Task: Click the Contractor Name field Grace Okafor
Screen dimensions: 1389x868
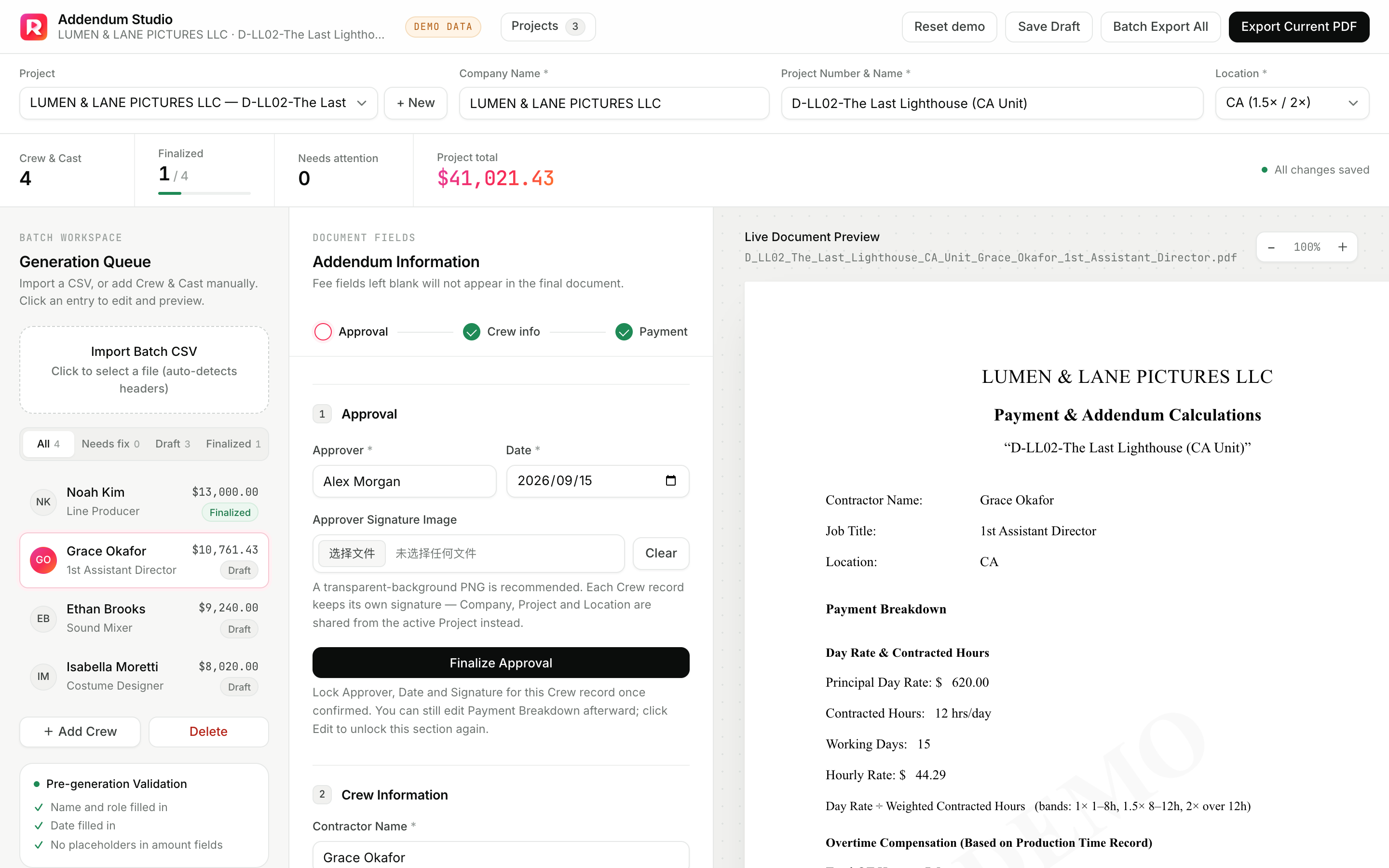Action: 501,855
